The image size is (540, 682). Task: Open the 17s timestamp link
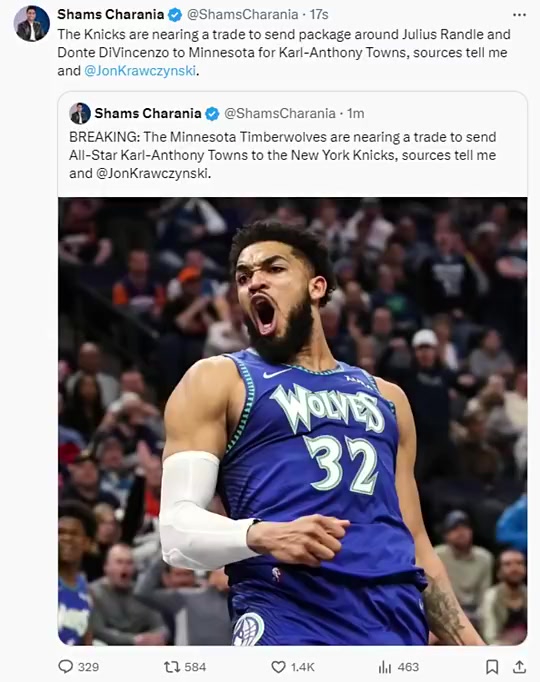pyautogui.click(x=319, y=15)
